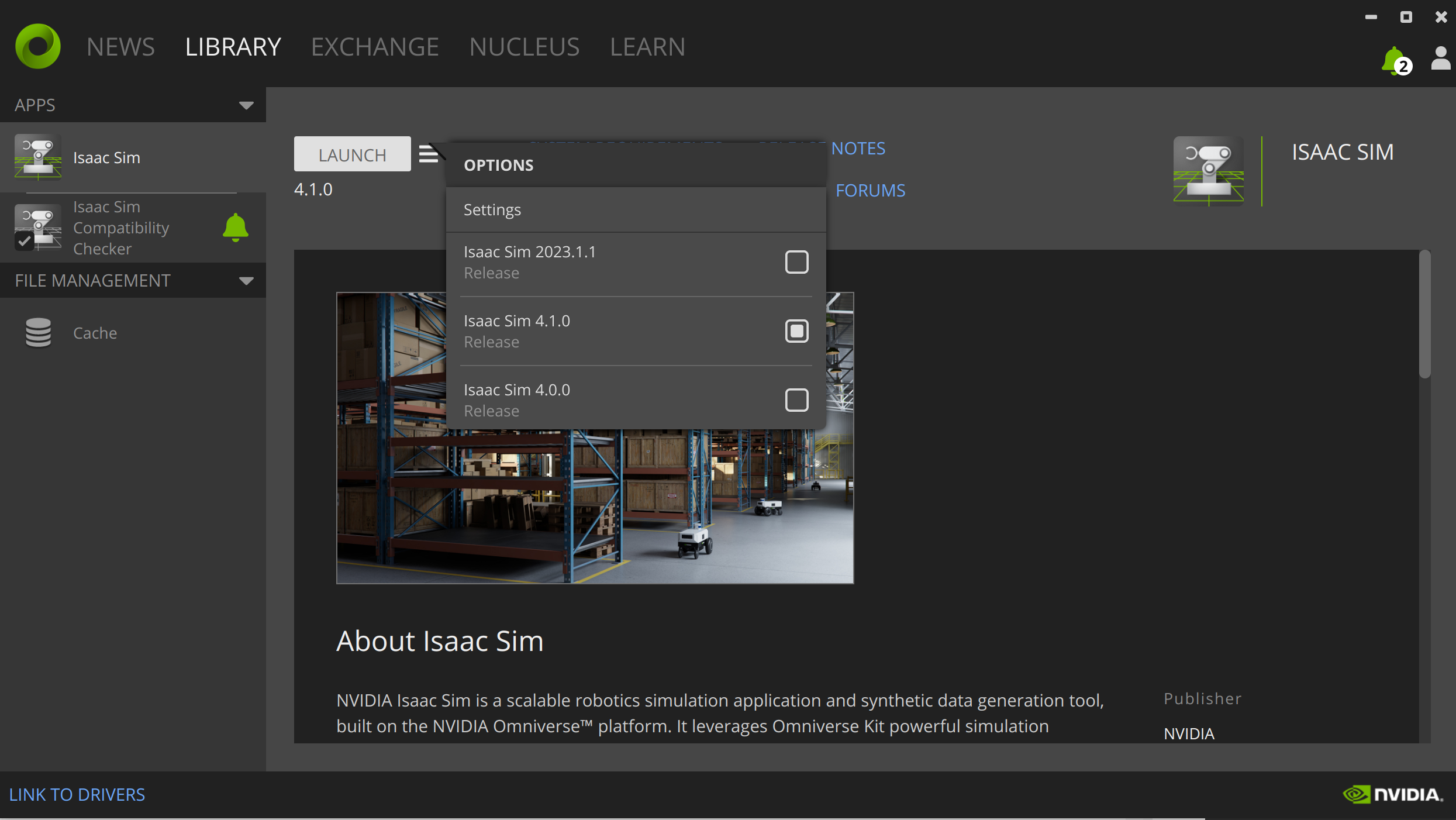Viewport: 1456px width, 820px height.
Task: Open the user profile icon
Action: (1440, 58)
